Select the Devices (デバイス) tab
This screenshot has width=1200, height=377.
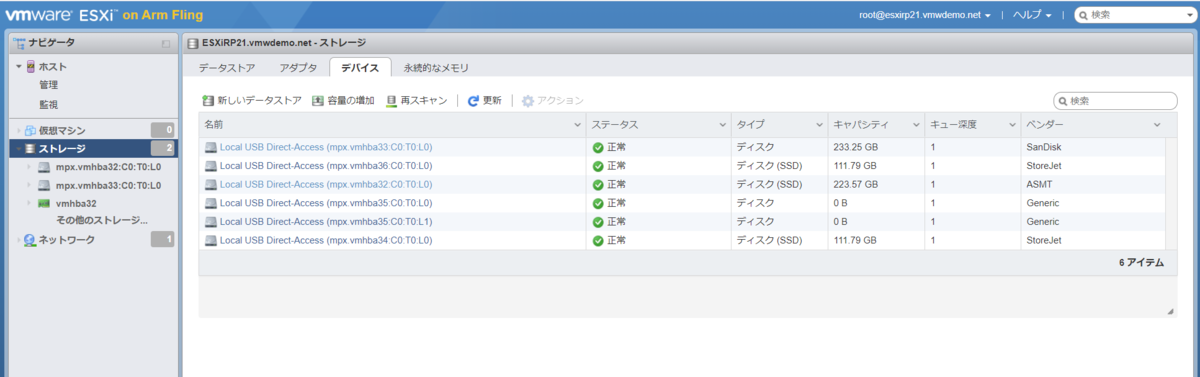[360, 68]
